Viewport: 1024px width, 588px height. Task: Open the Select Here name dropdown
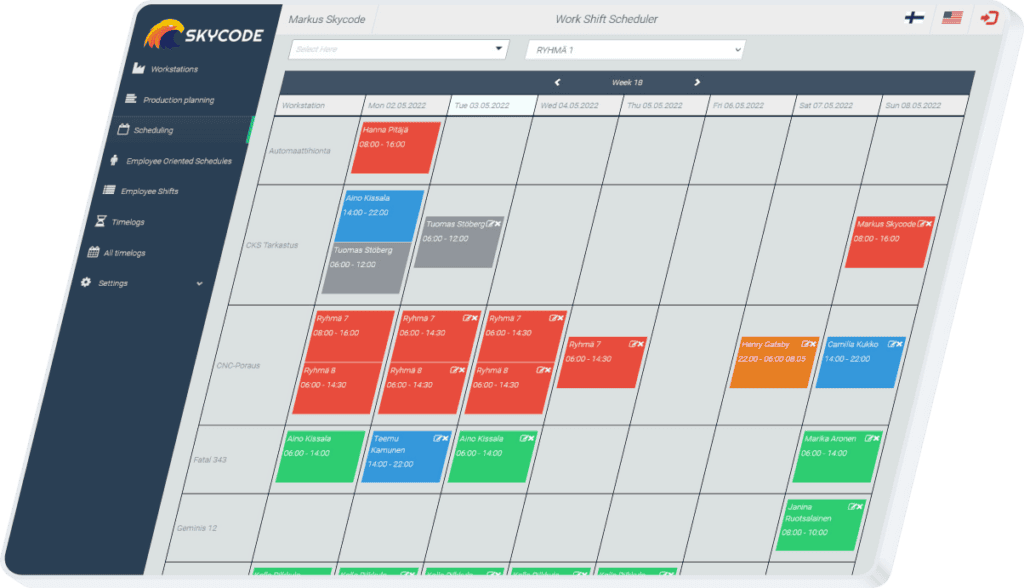tap(399, 47)
